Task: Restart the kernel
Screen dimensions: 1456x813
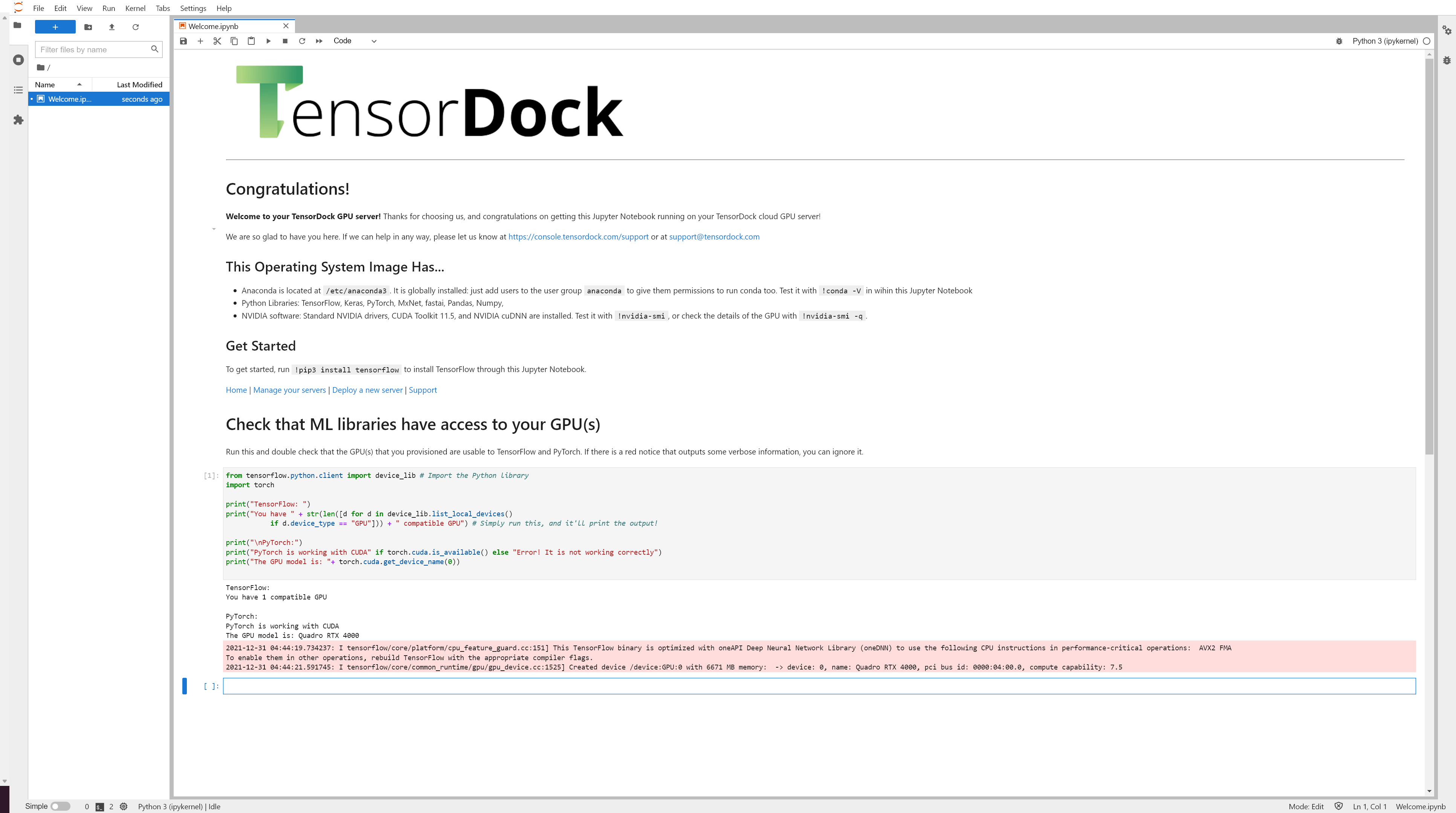Action: (x=302, y=41)
